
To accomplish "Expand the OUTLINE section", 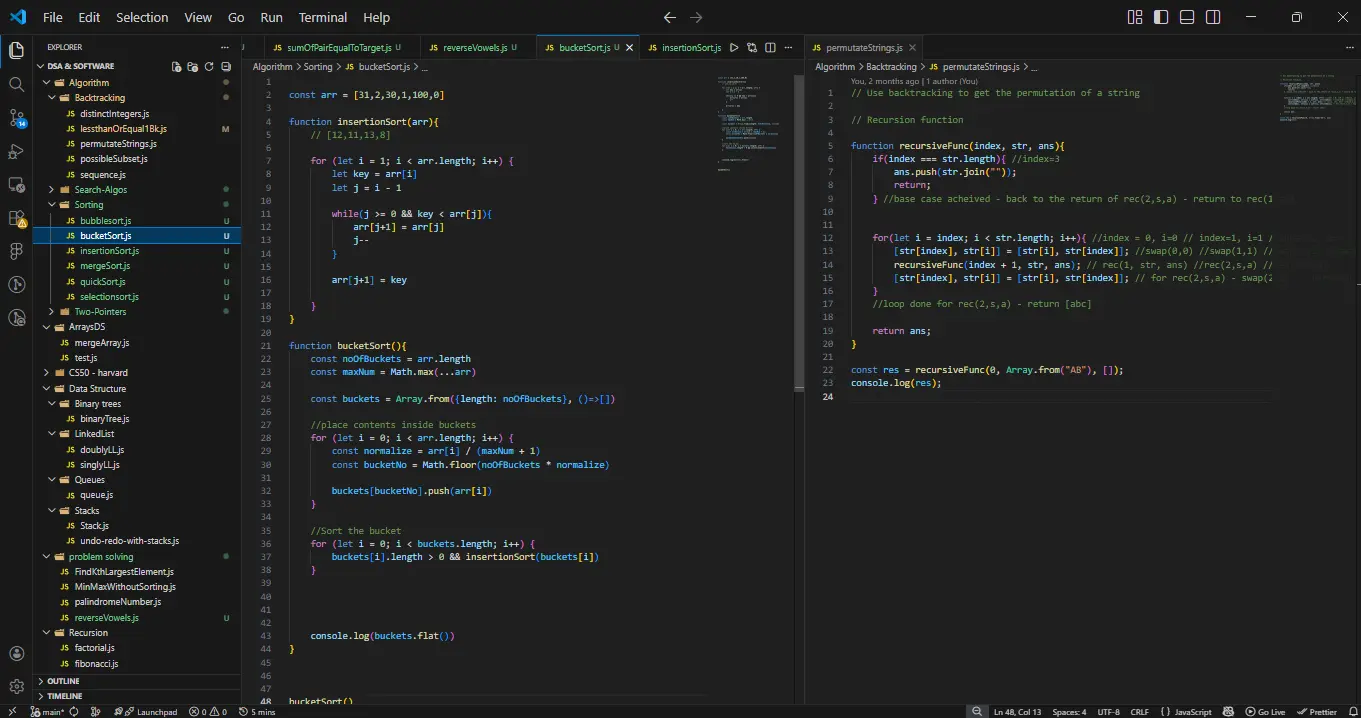I will pos(63,681).
